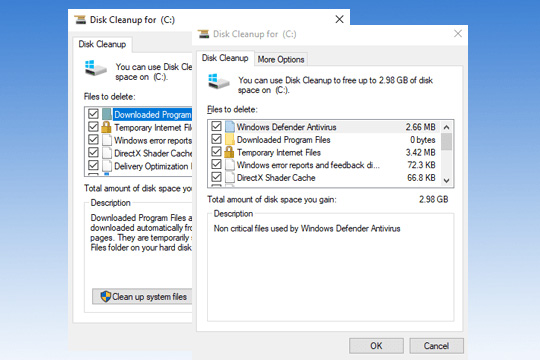Uncheck Temporary Internet Files checkbox in front window
The height and width of the screenshot is (360, 540).
(x=216, y=152)
